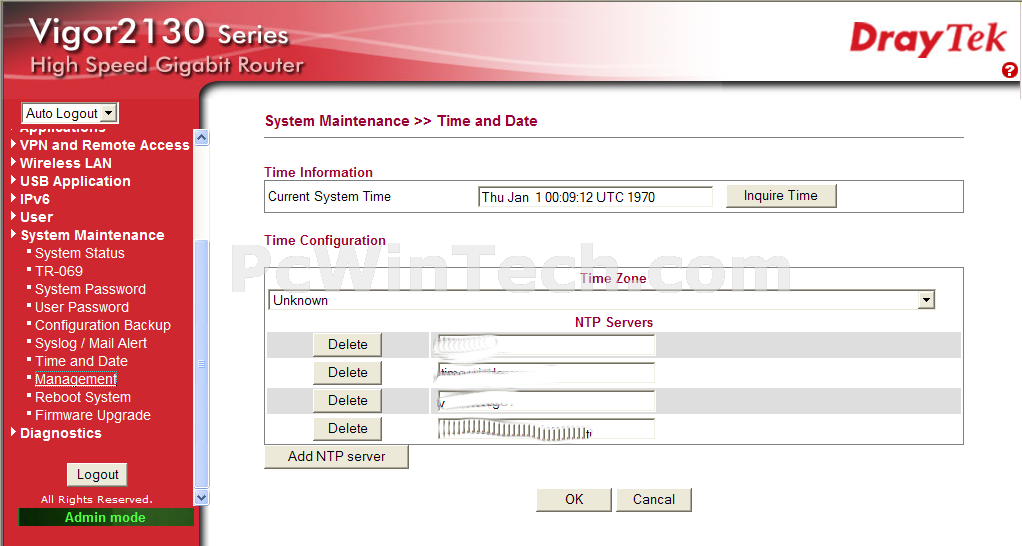Screen dimensions: 1022x546
Task: Click the Cancal button
Action: pos(654,500)
